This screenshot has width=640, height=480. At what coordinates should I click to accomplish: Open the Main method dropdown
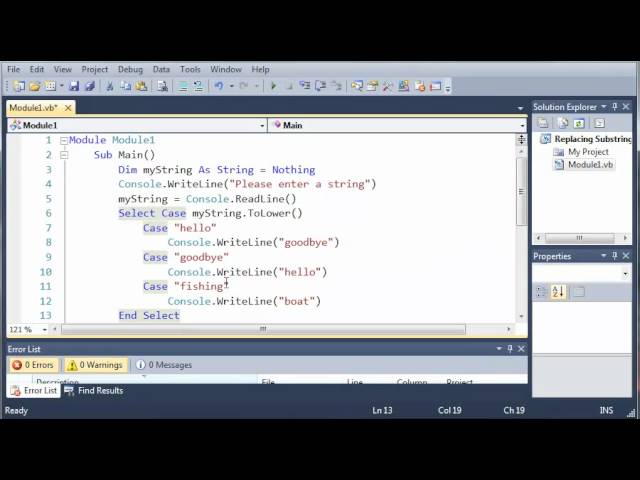[395, 125]
